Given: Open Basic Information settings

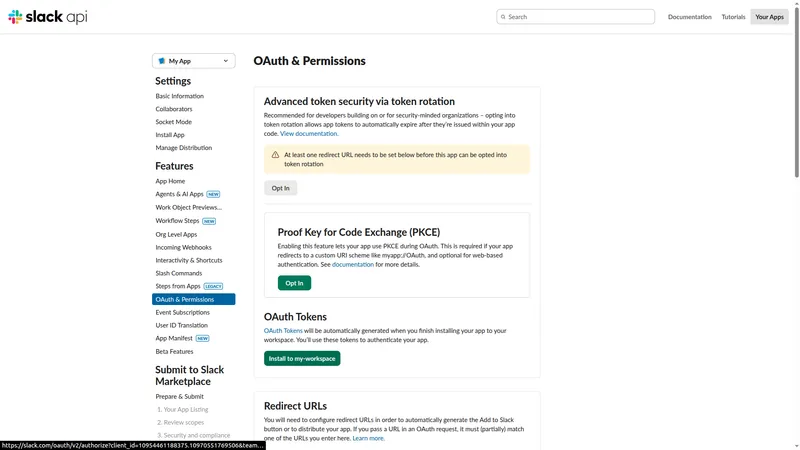Looking at the screenshot, I should (x=180, y=96).
